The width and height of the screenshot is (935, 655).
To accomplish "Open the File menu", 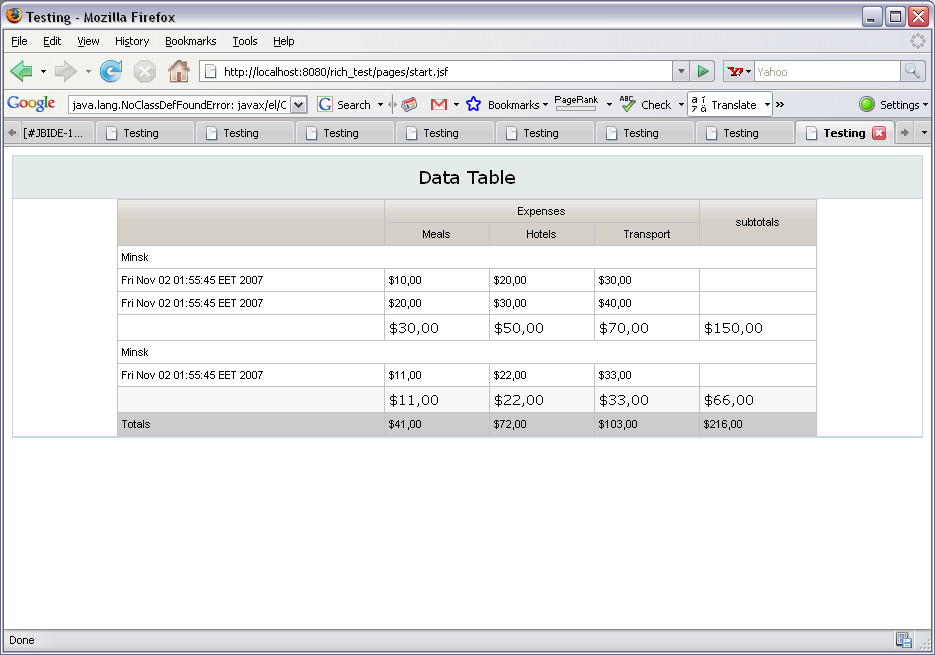I will [x=19, y=41].
